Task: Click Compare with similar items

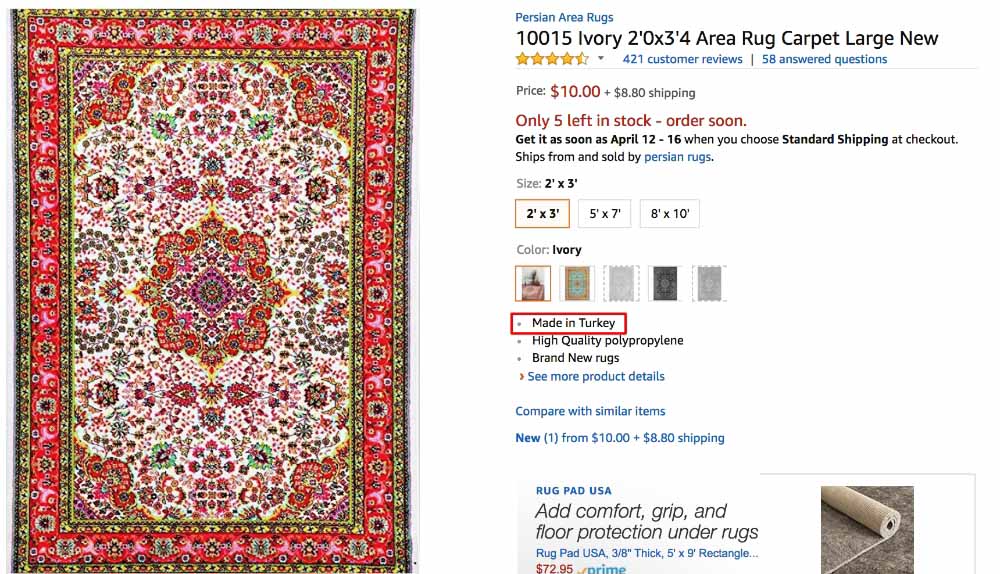Action: 590,411
